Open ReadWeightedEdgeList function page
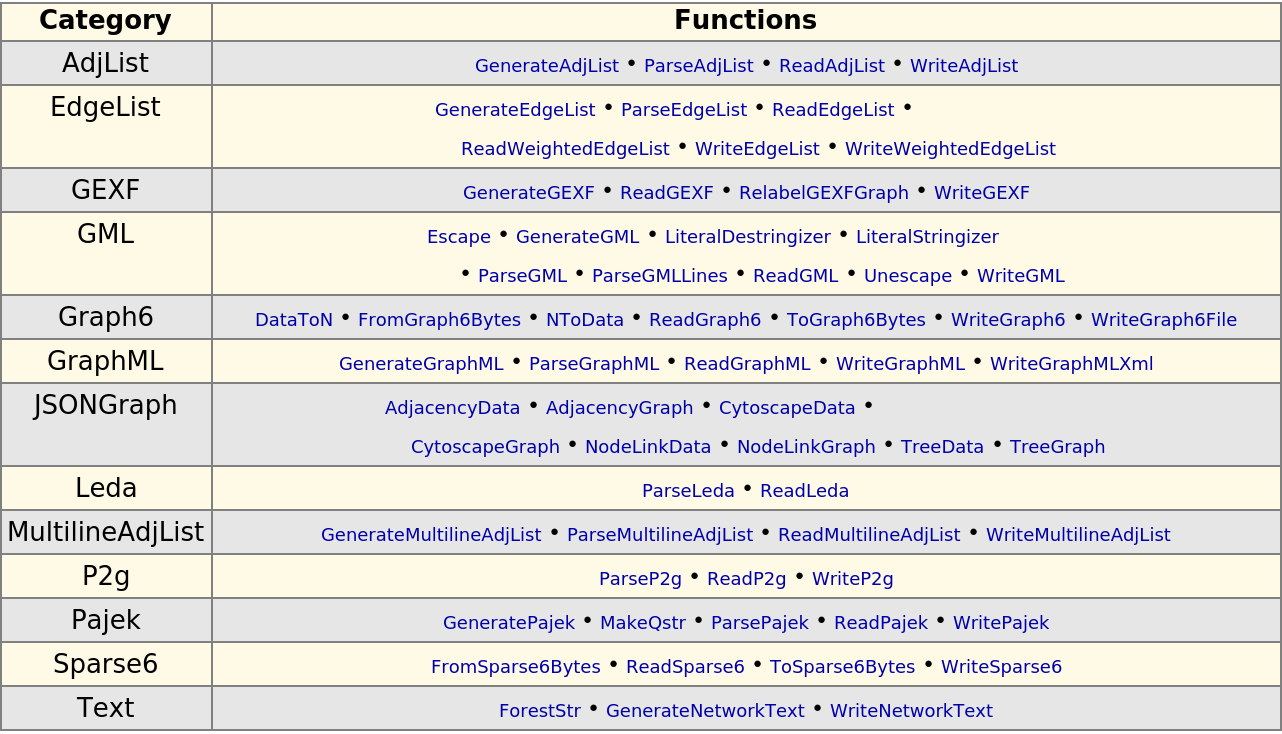Viewport: 1282px width, 734px height. click(x=565, y=149)
